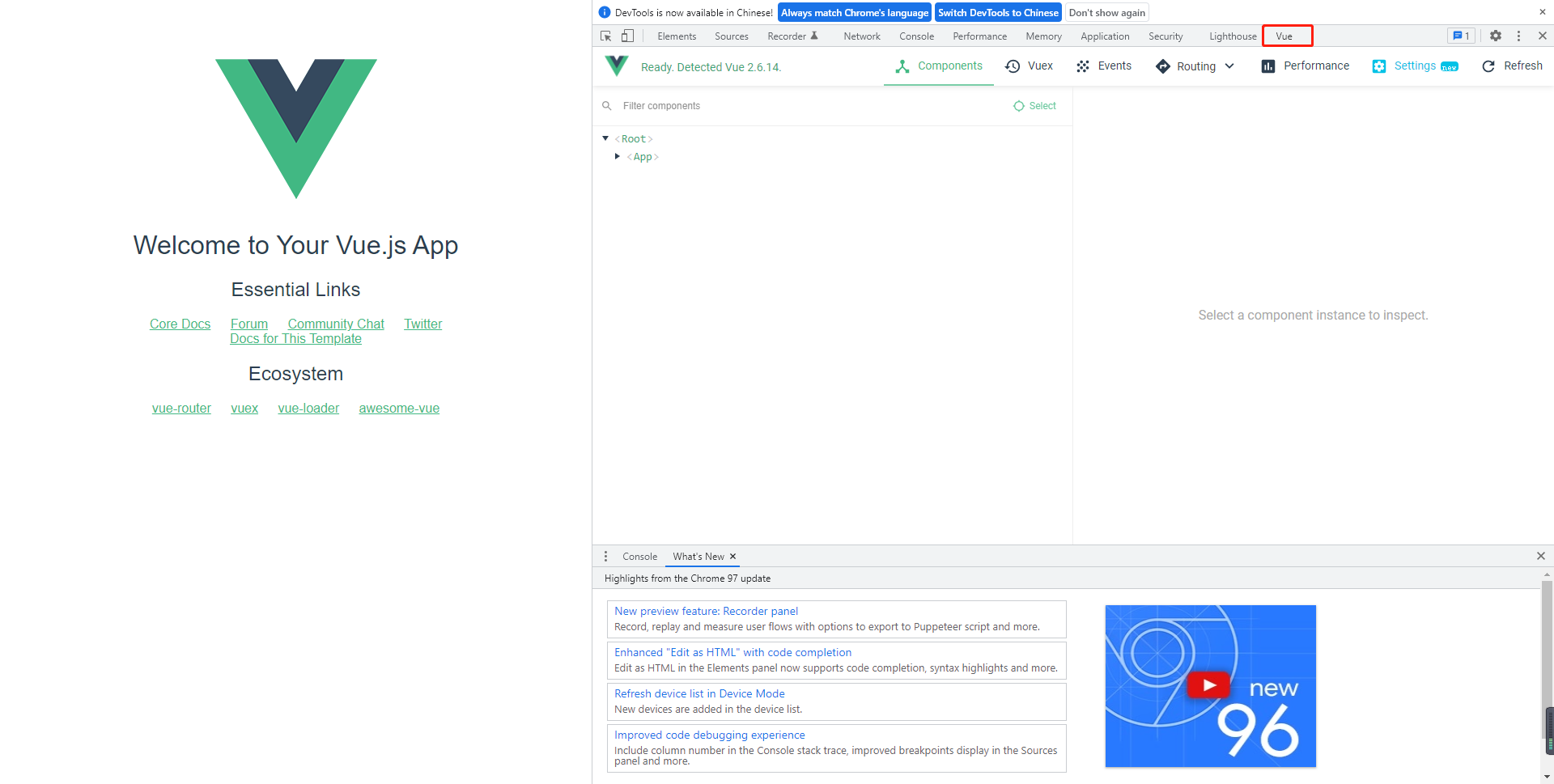Open the Vuex panel in Vue devtools
The image size is (1554, 784).
[x=1029, y=66]
